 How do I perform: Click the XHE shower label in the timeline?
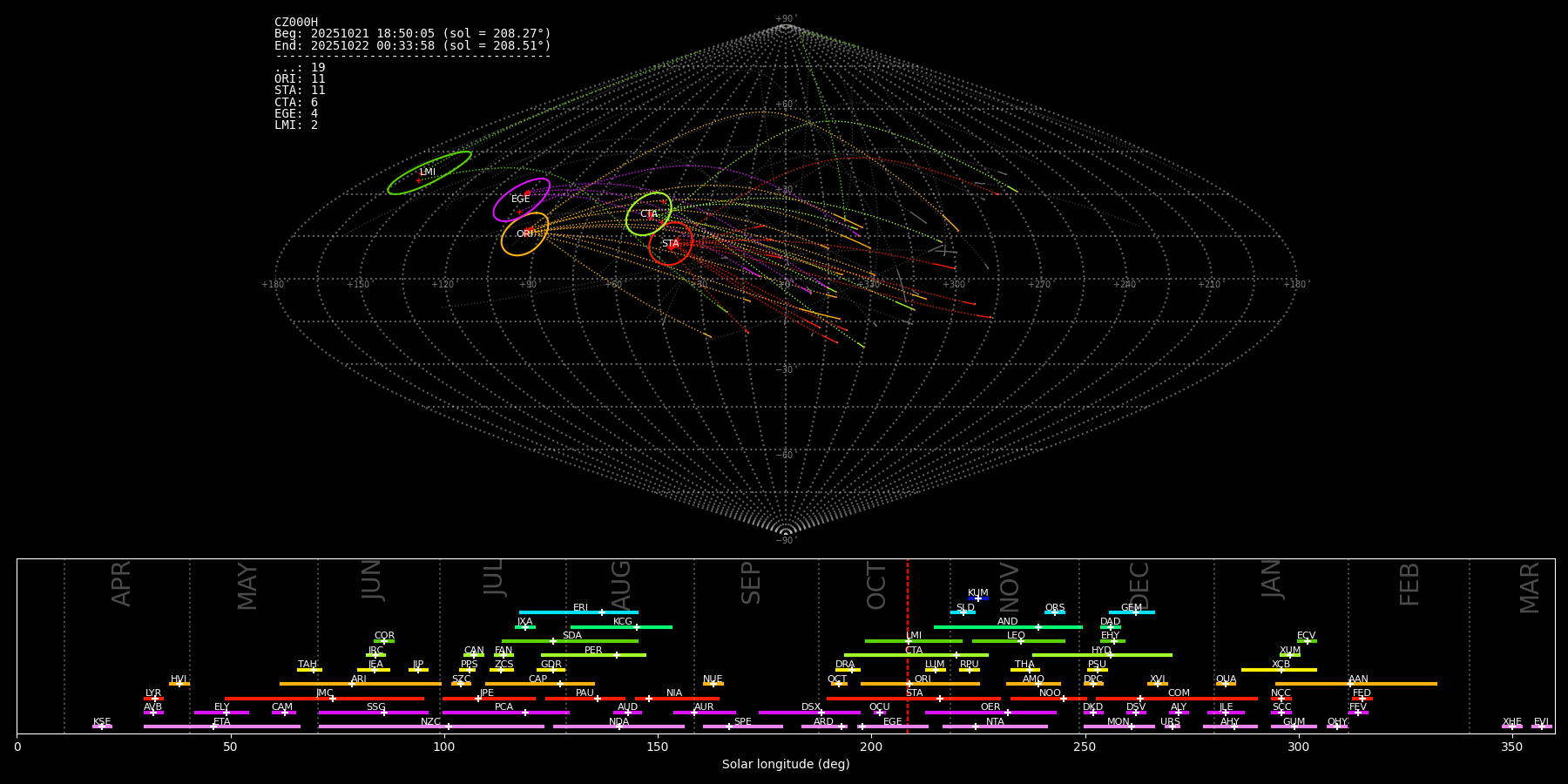coord(1511,722)
